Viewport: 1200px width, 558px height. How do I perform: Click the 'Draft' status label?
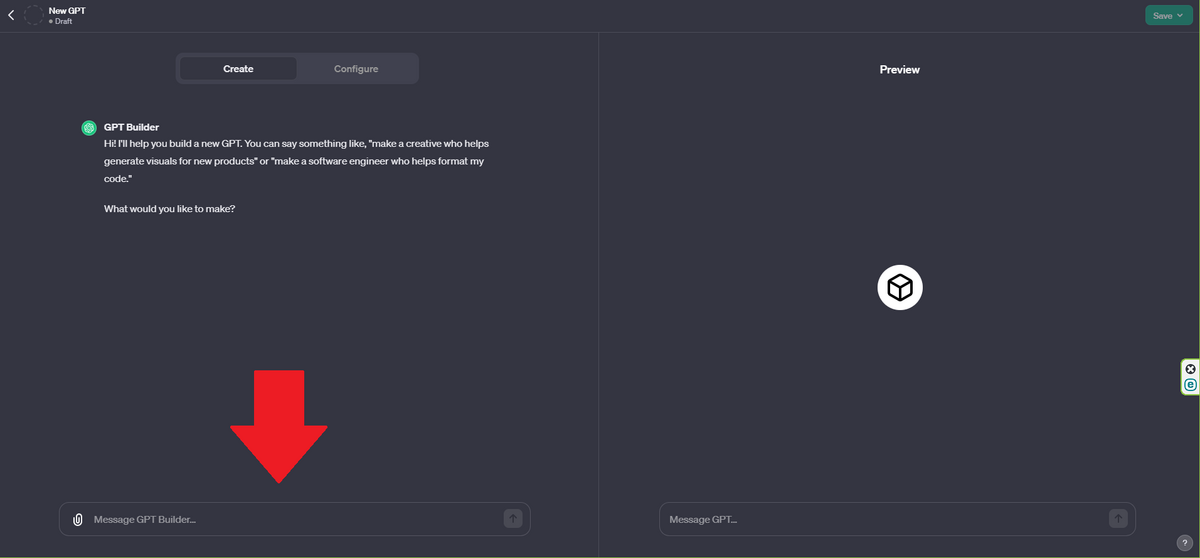(x=63, y=21)
